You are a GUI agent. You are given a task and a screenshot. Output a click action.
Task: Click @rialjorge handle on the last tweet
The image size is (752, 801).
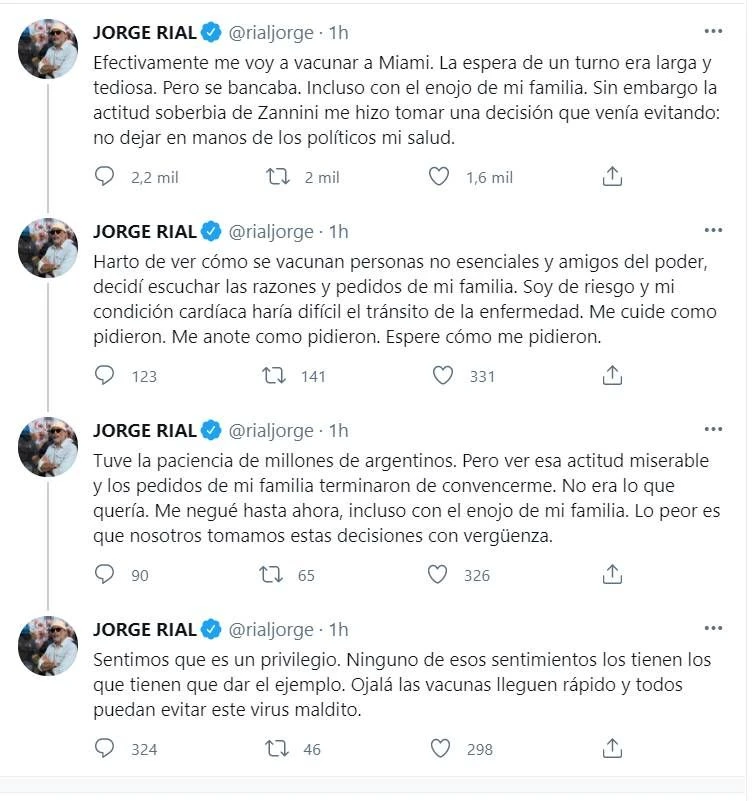272,630
